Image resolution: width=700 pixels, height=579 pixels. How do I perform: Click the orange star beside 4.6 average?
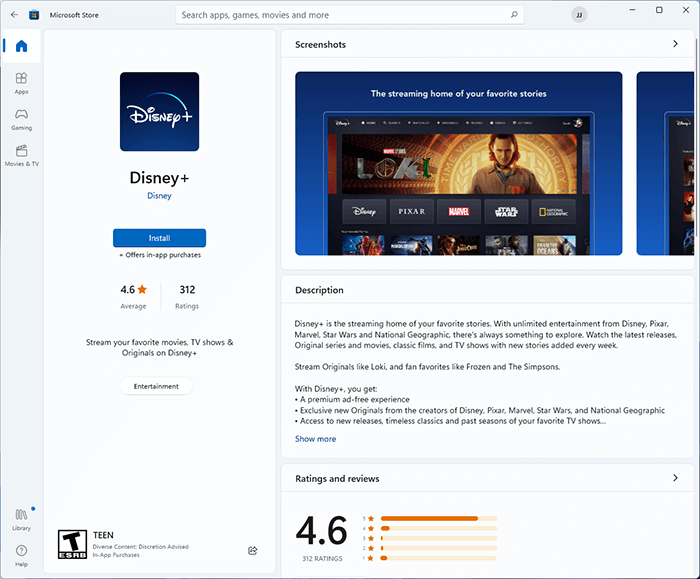pyautogui.click(x=142, y=289)
